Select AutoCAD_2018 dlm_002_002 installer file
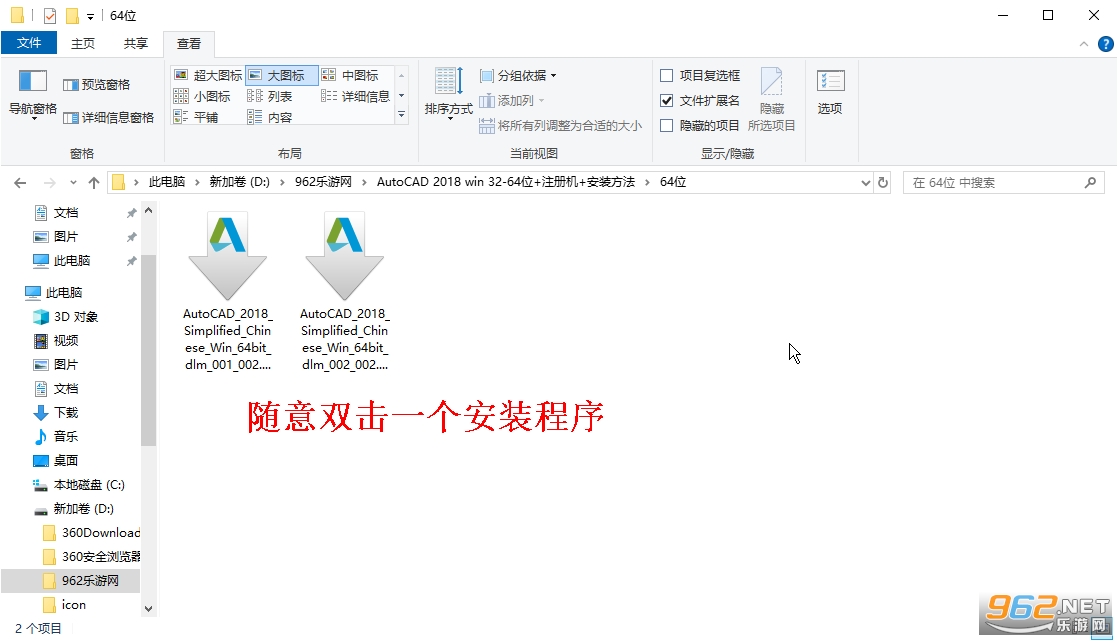This screenshot has height=641, width=1118. tap(344, 291)
